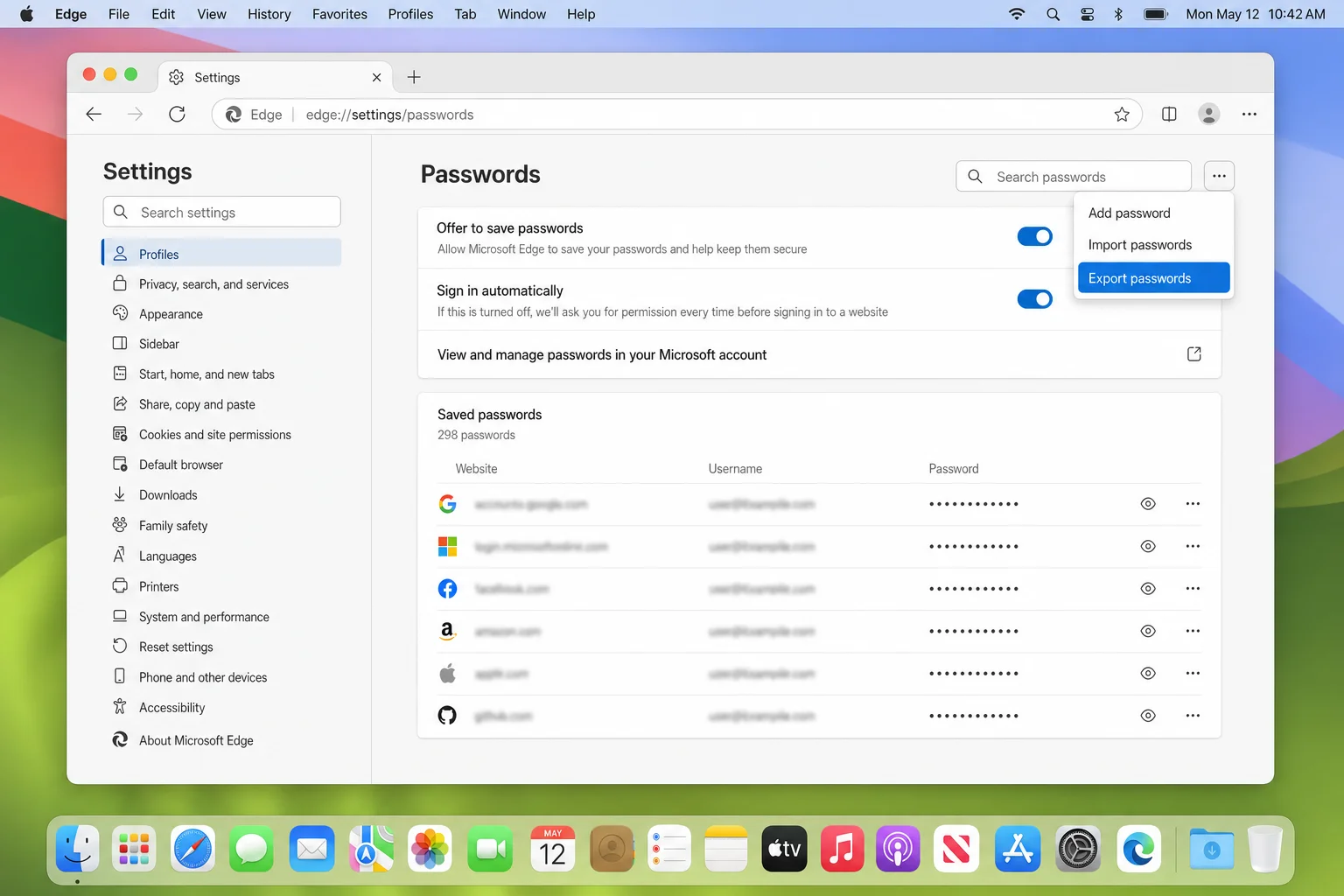This screenshot has height=896, width=1344.
Task: Show the GitHub password with eye icon
Action: [x=1148, y=716]
